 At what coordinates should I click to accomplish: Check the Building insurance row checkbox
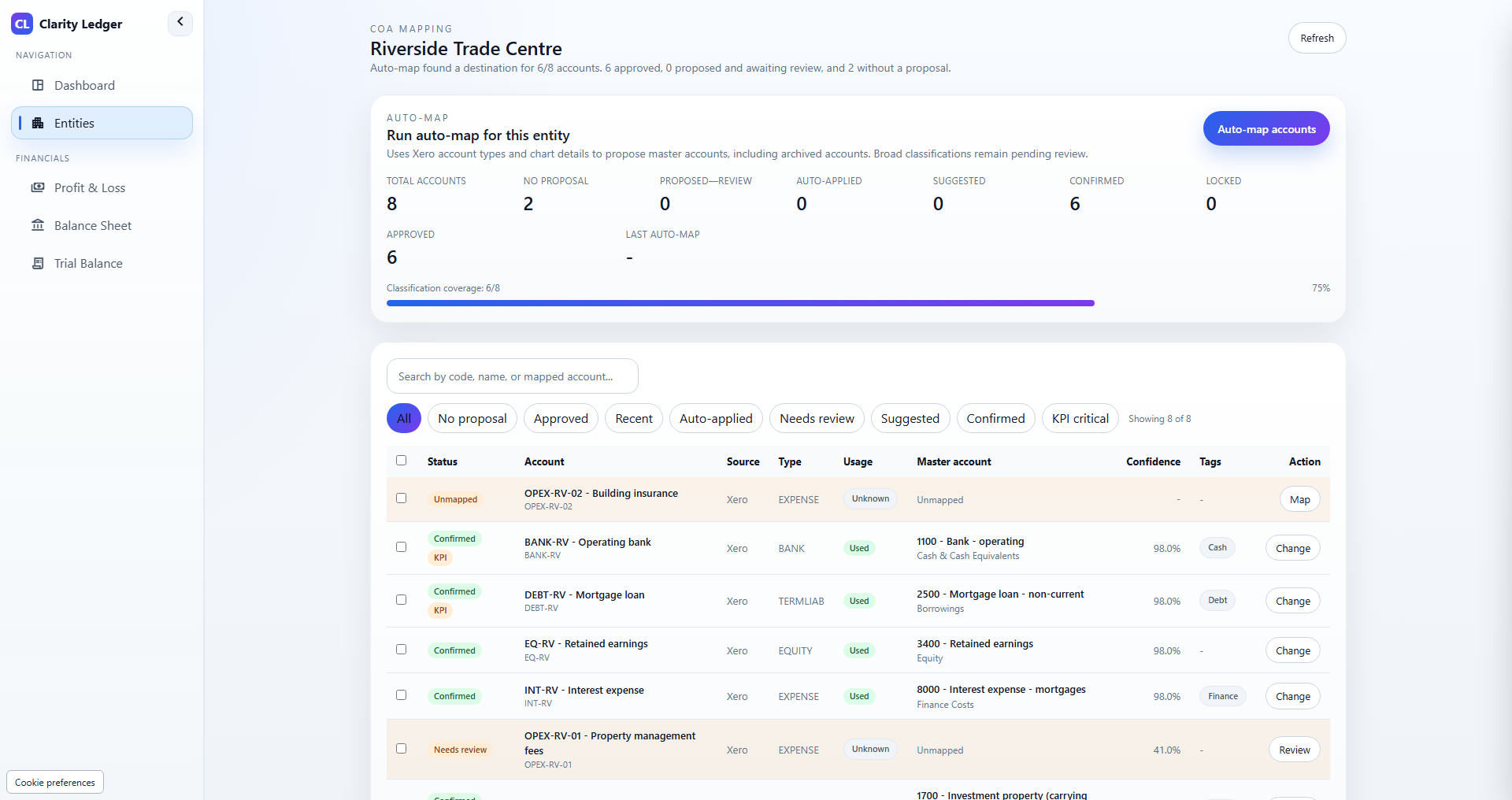(402, 498)
